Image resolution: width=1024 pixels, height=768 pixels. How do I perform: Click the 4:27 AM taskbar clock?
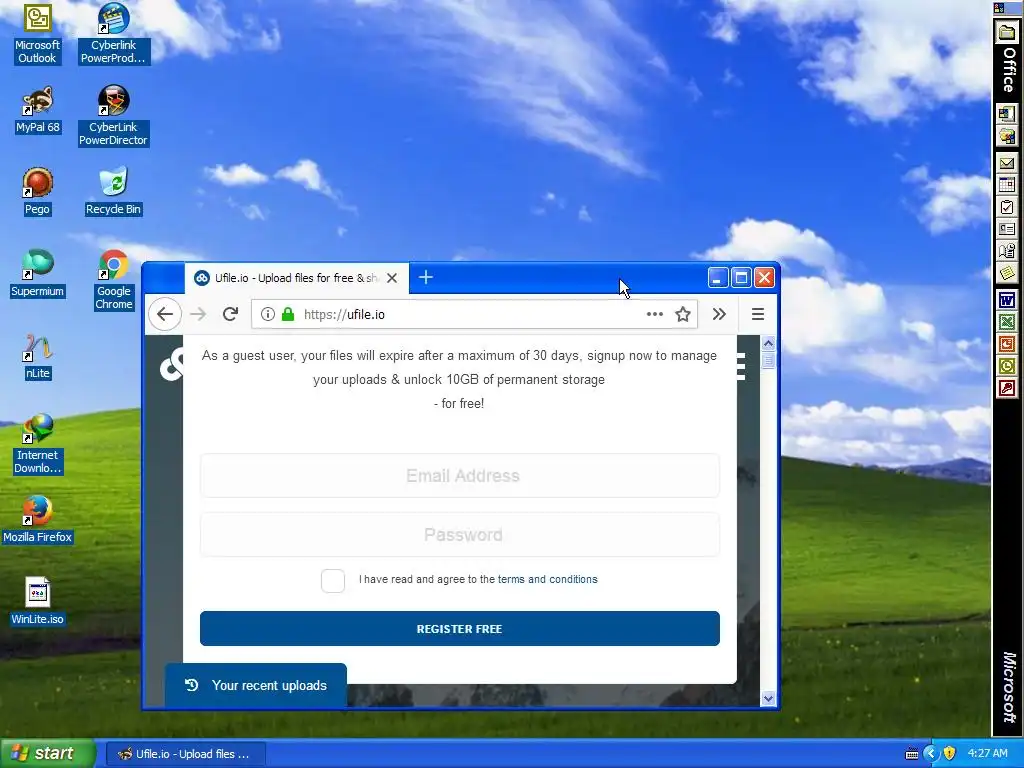pos(987,754)
